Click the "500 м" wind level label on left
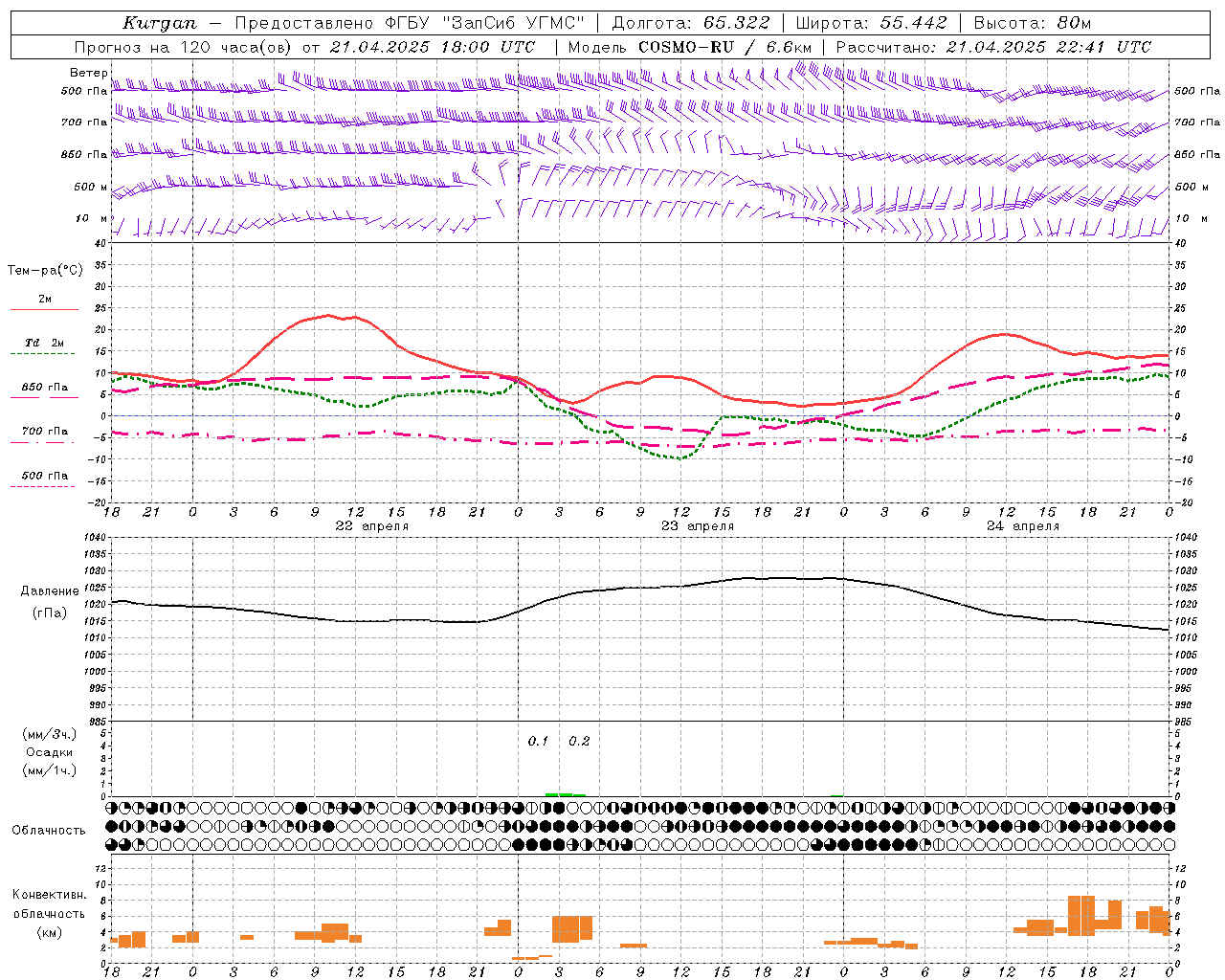The image size is (1225, 980). [x=91, y=187]
